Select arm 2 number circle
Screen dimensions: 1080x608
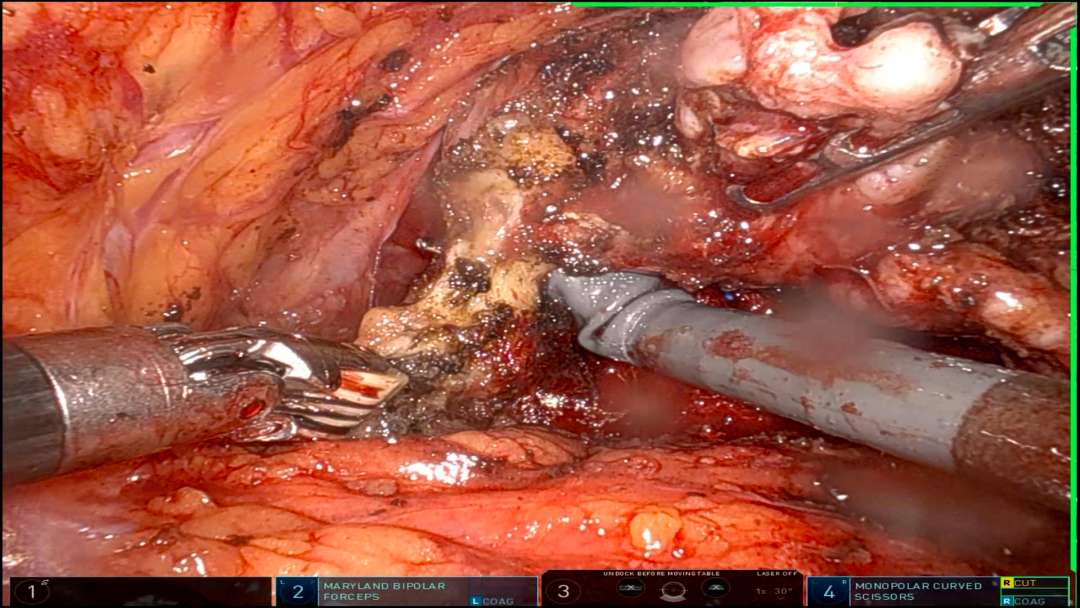[x=298, y=591]
